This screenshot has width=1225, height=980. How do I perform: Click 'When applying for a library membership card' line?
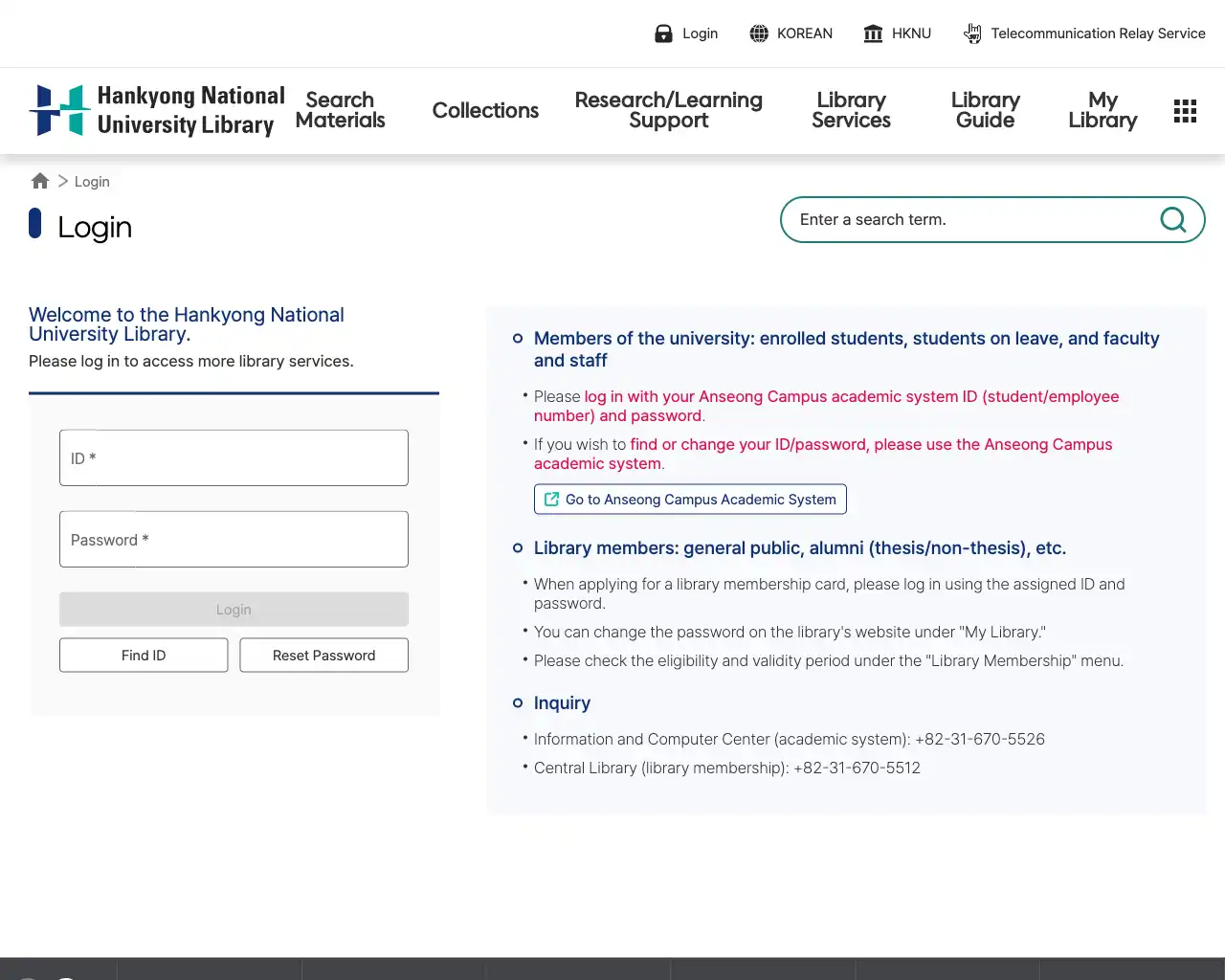(x=830, y=593)
